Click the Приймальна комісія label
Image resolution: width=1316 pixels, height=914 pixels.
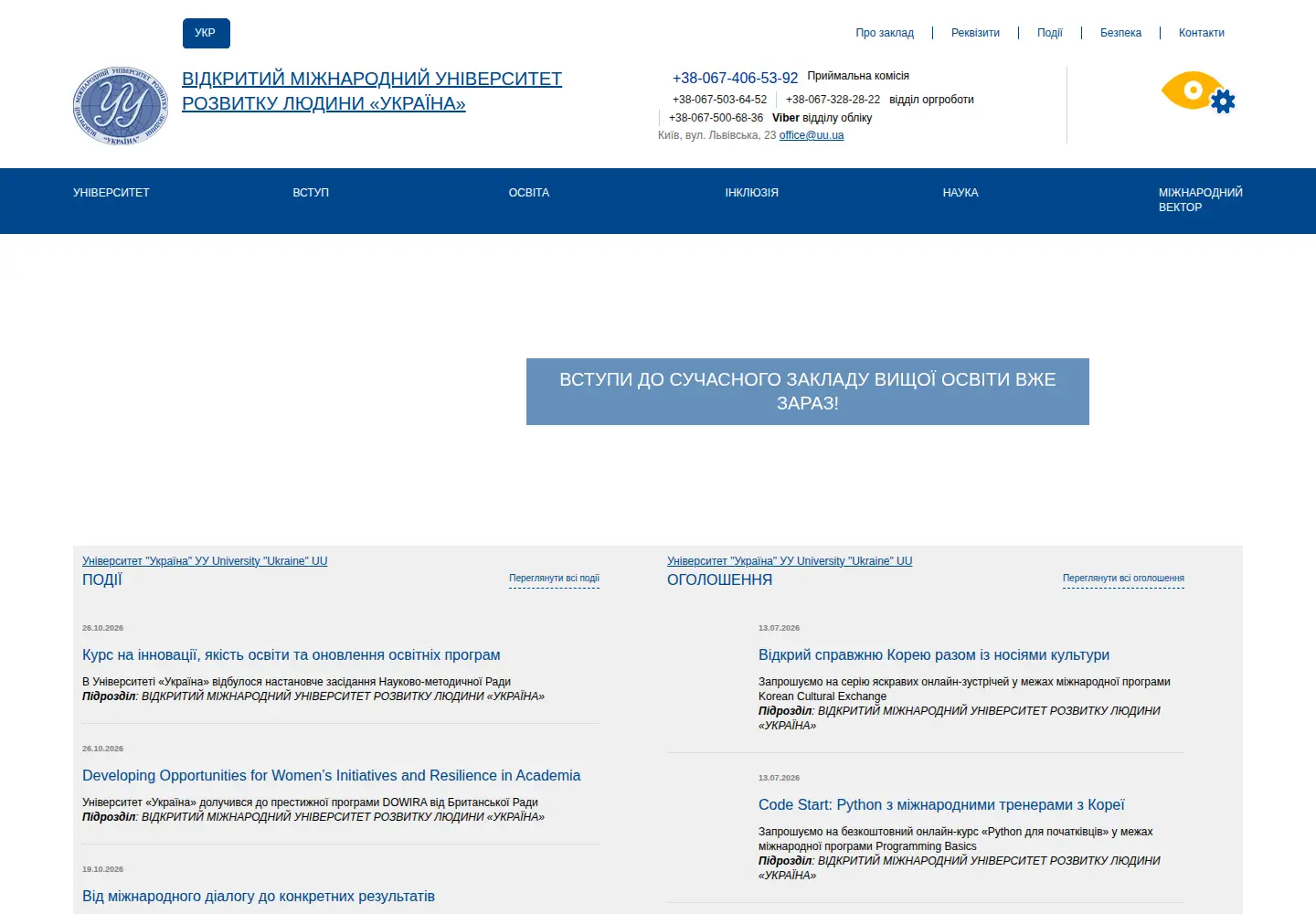[858, 76]
